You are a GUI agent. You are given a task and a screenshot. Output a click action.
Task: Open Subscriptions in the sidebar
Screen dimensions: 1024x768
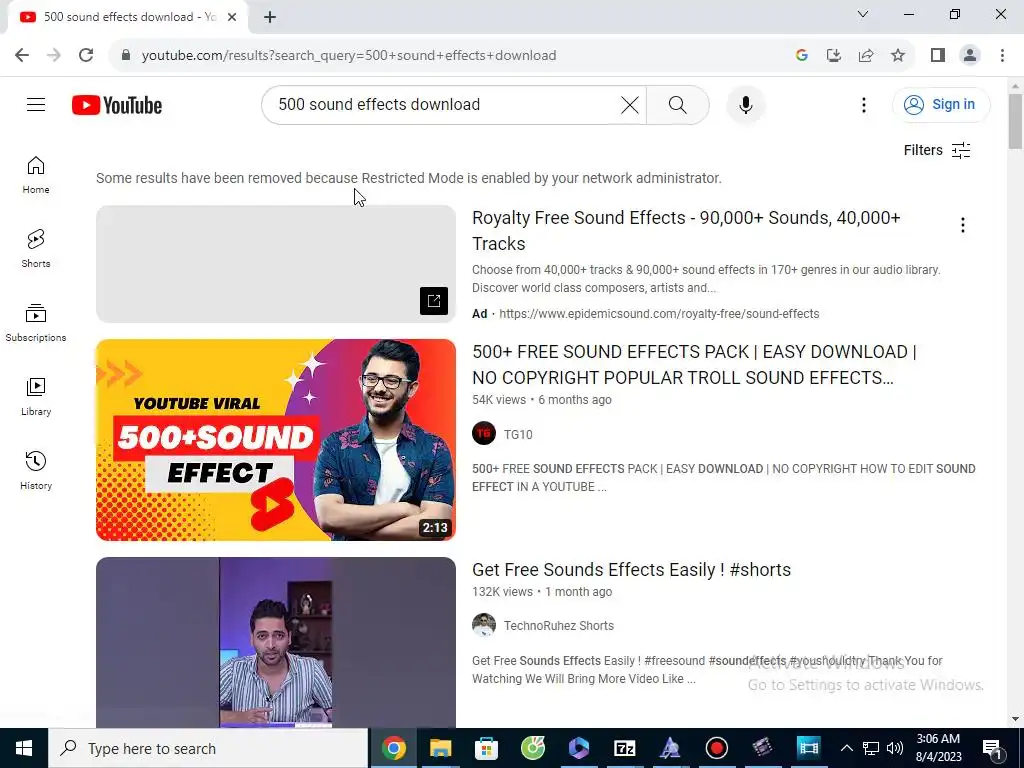tap(36, 323)
